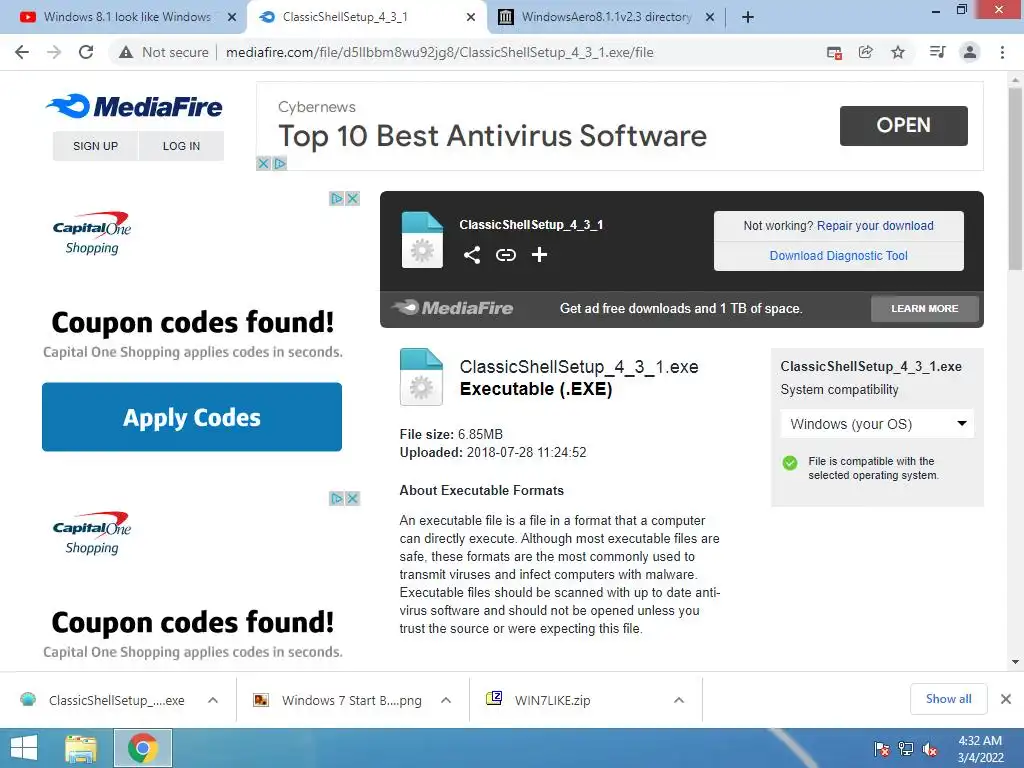Viewport: 1024px width, 768px height.
Task: Open Windows Start button
Action: [x=24, y=748]
